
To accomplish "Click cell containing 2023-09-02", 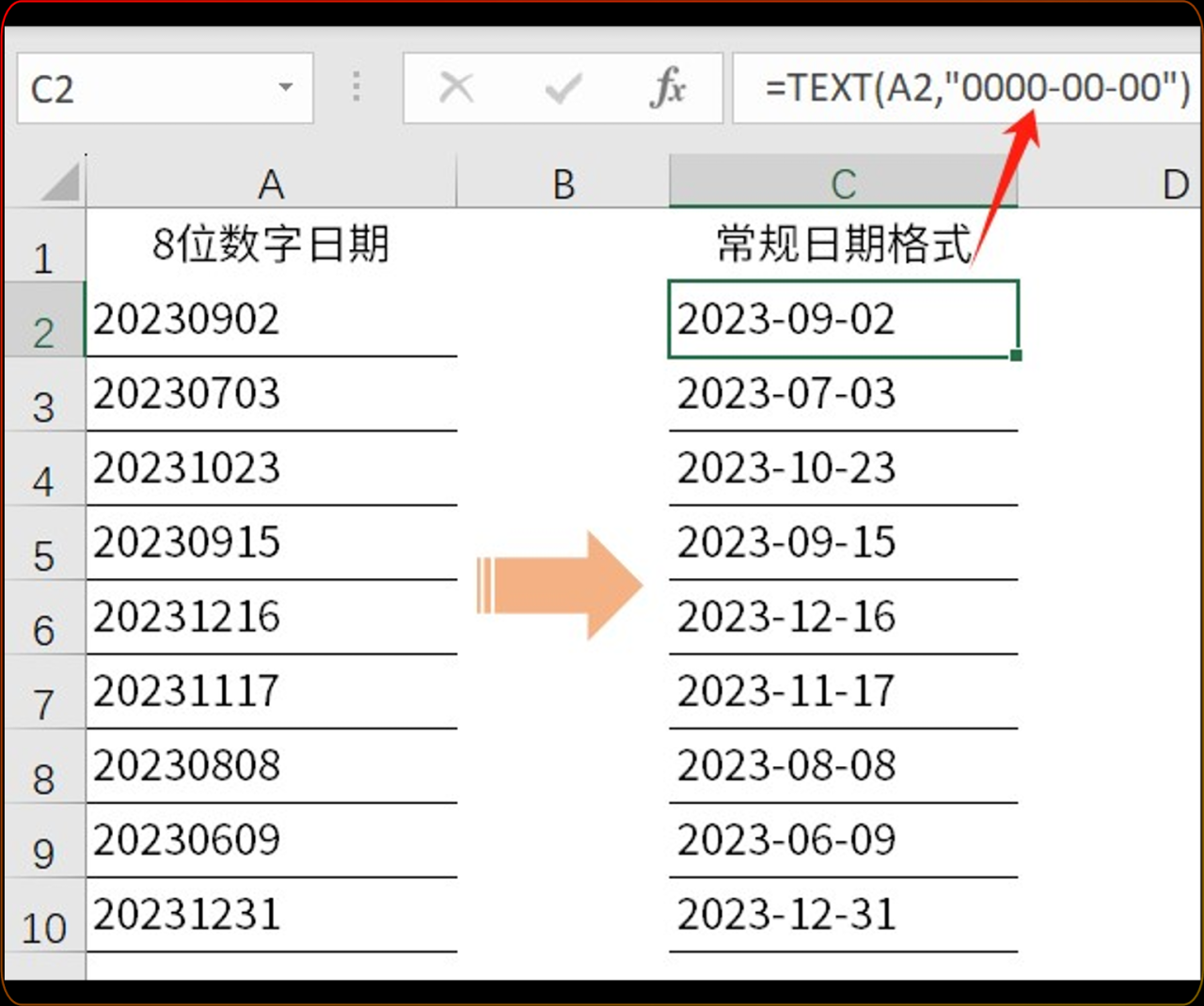I will [844, 320].
